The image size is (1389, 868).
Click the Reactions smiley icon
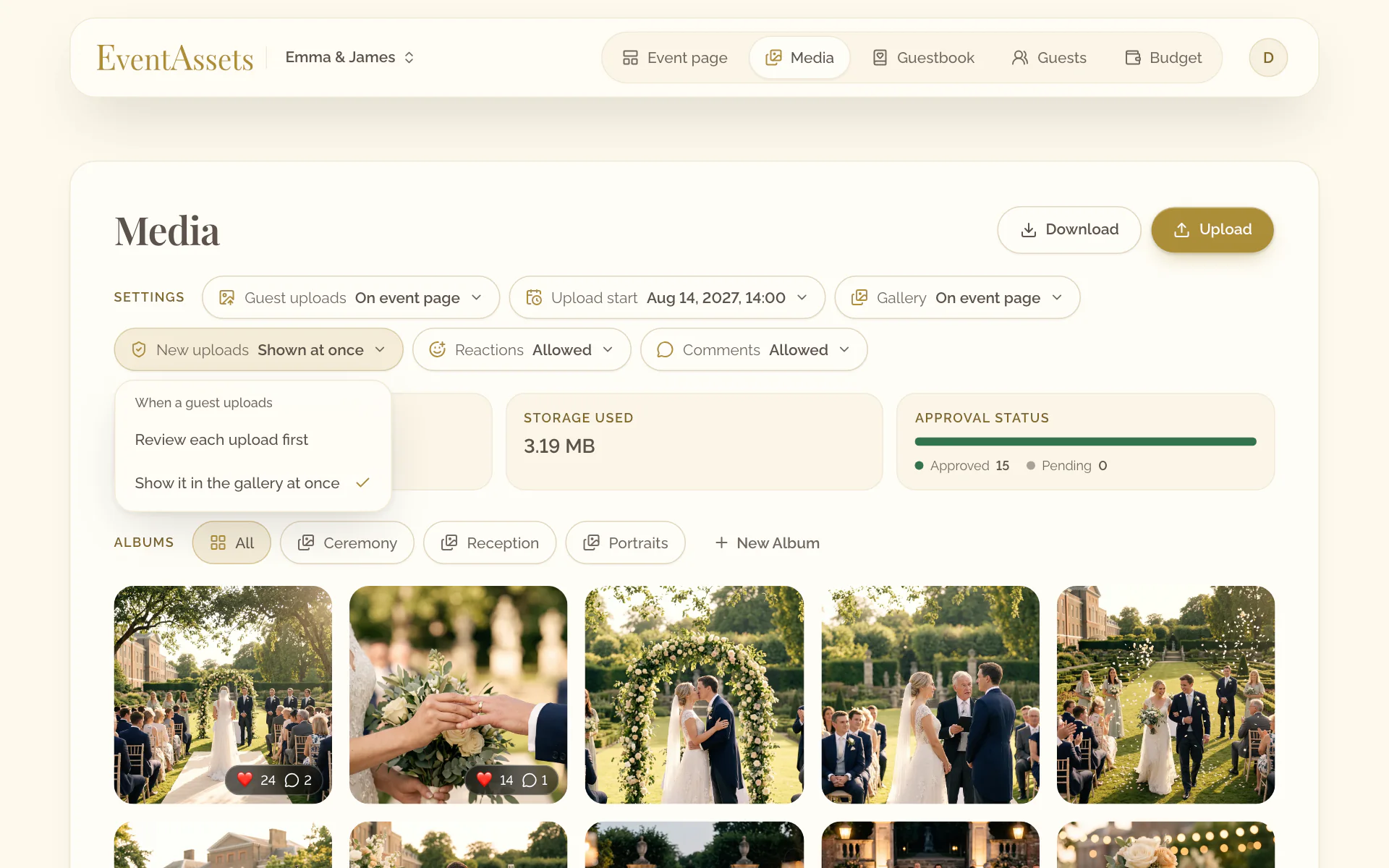(438, 350)
